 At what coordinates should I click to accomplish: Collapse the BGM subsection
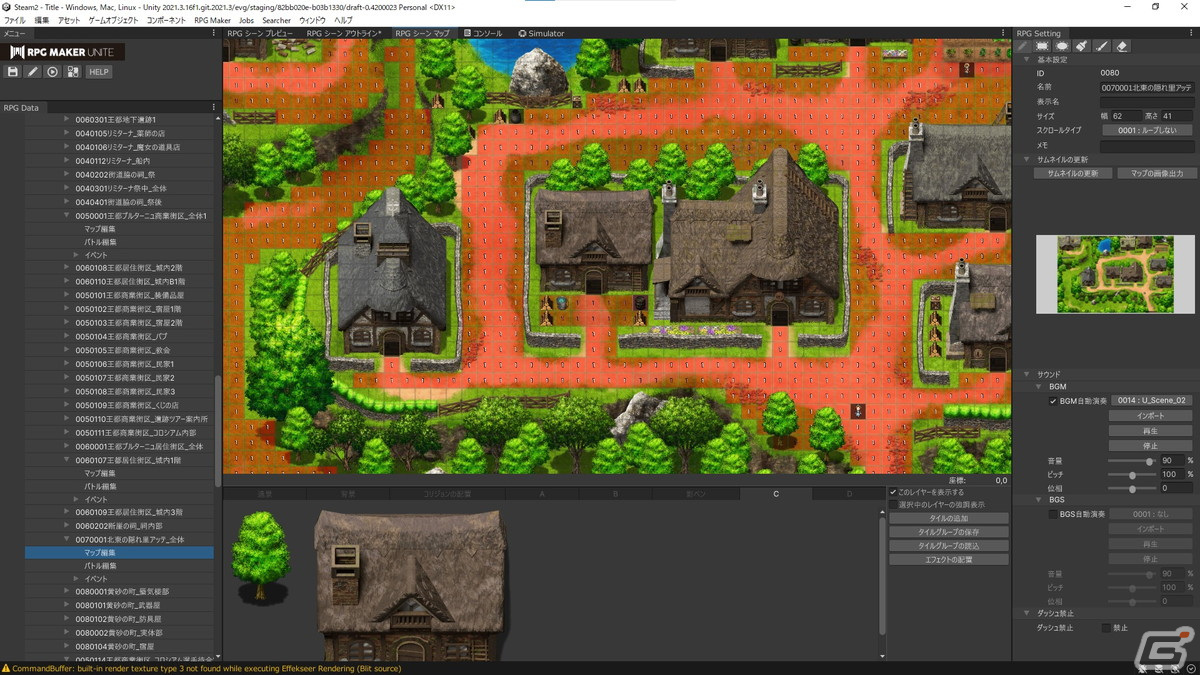[x=1039, y=386]
